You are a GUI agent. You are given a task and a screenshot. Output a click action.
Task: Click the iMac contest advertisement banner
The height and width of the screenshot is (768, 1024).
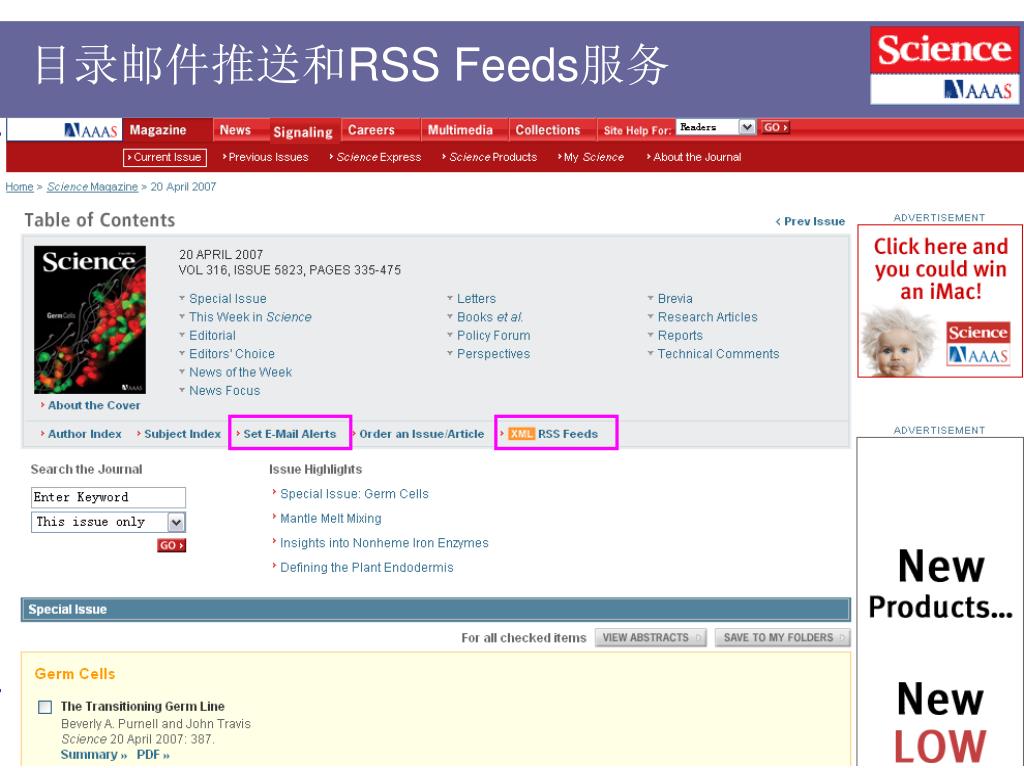pos(940,301)
